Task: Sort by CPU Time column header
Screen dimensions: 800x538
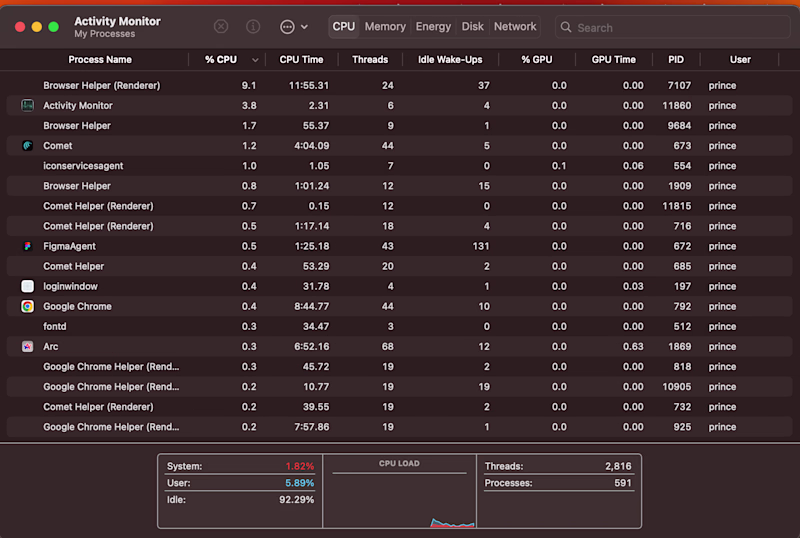Action: (x=302, y=60)
